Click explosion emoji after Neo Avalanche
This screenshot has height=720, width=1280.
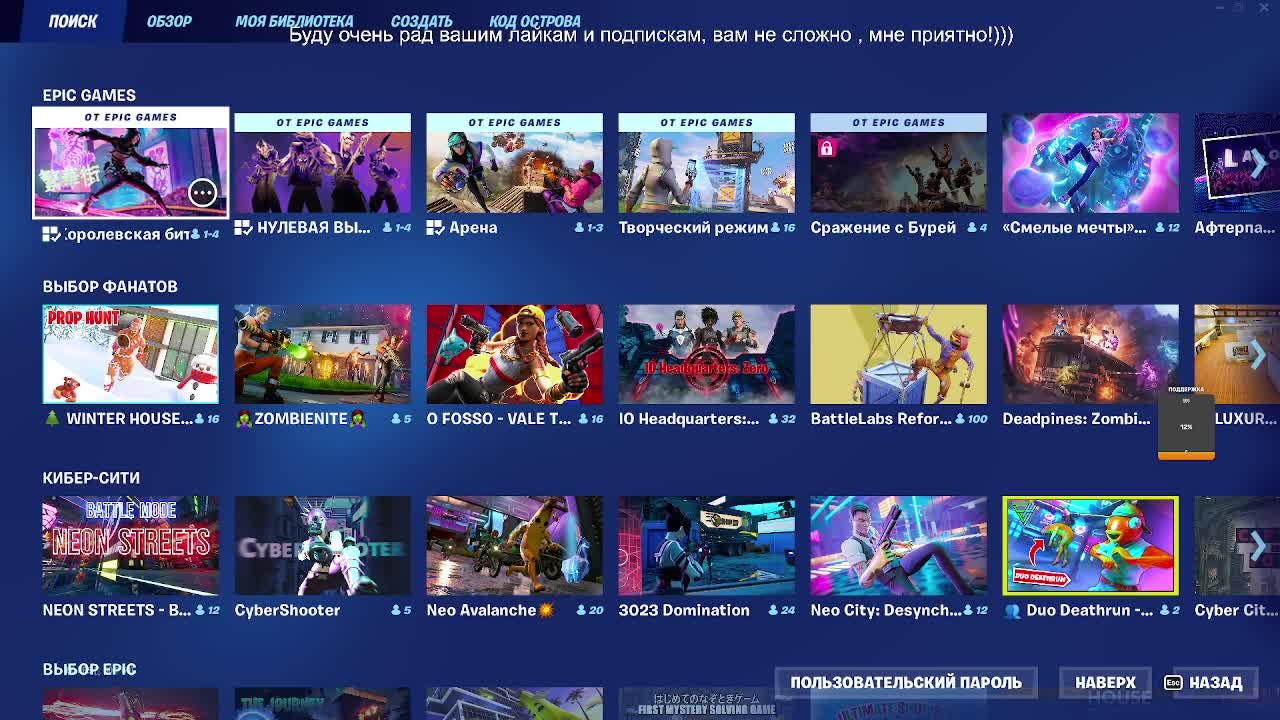[546, 610]
